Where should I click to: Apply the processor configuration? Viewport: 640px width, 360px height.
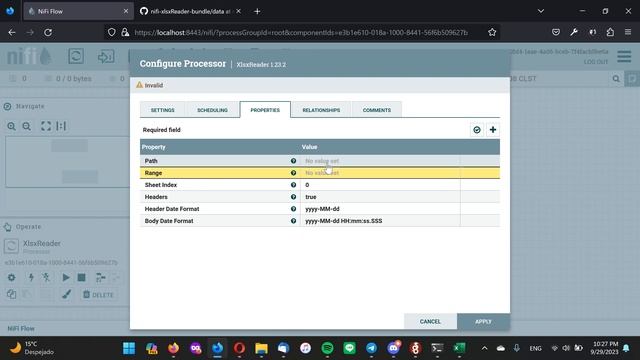483,321
